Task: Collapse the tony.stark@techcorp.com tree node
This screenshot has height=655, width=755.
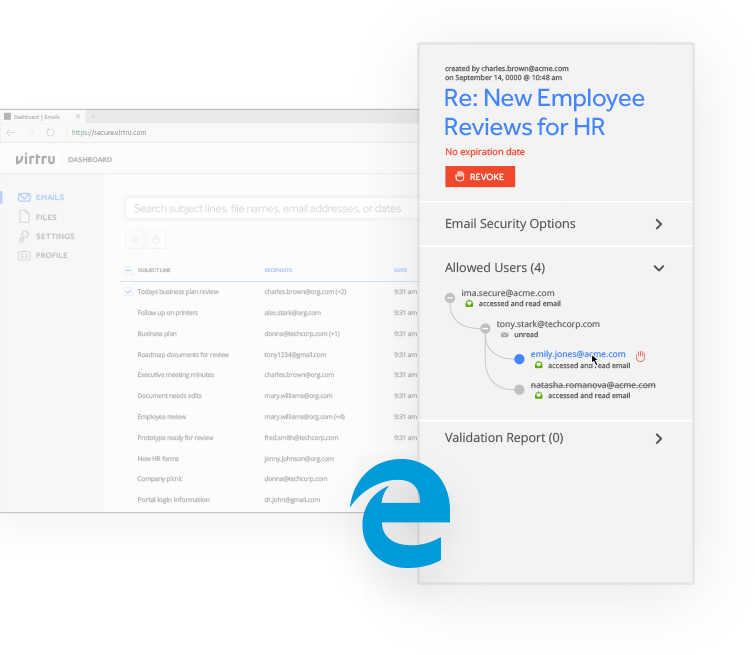Action: [x=485, y=328]
